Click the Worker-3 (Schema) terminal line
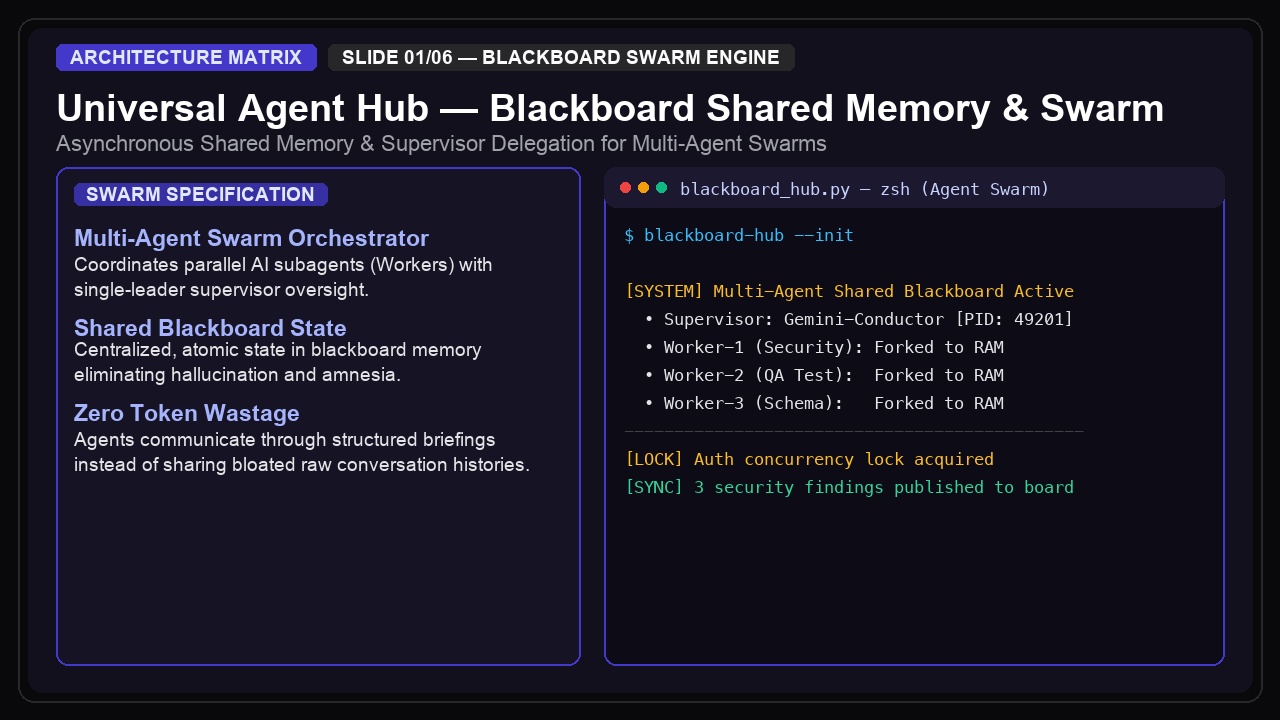Screen dimensions: 1280x720 tap(824, 404)
